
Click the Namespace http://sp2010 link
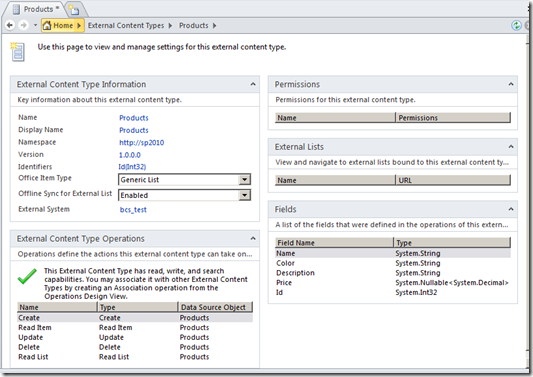(x=141, y=143)
